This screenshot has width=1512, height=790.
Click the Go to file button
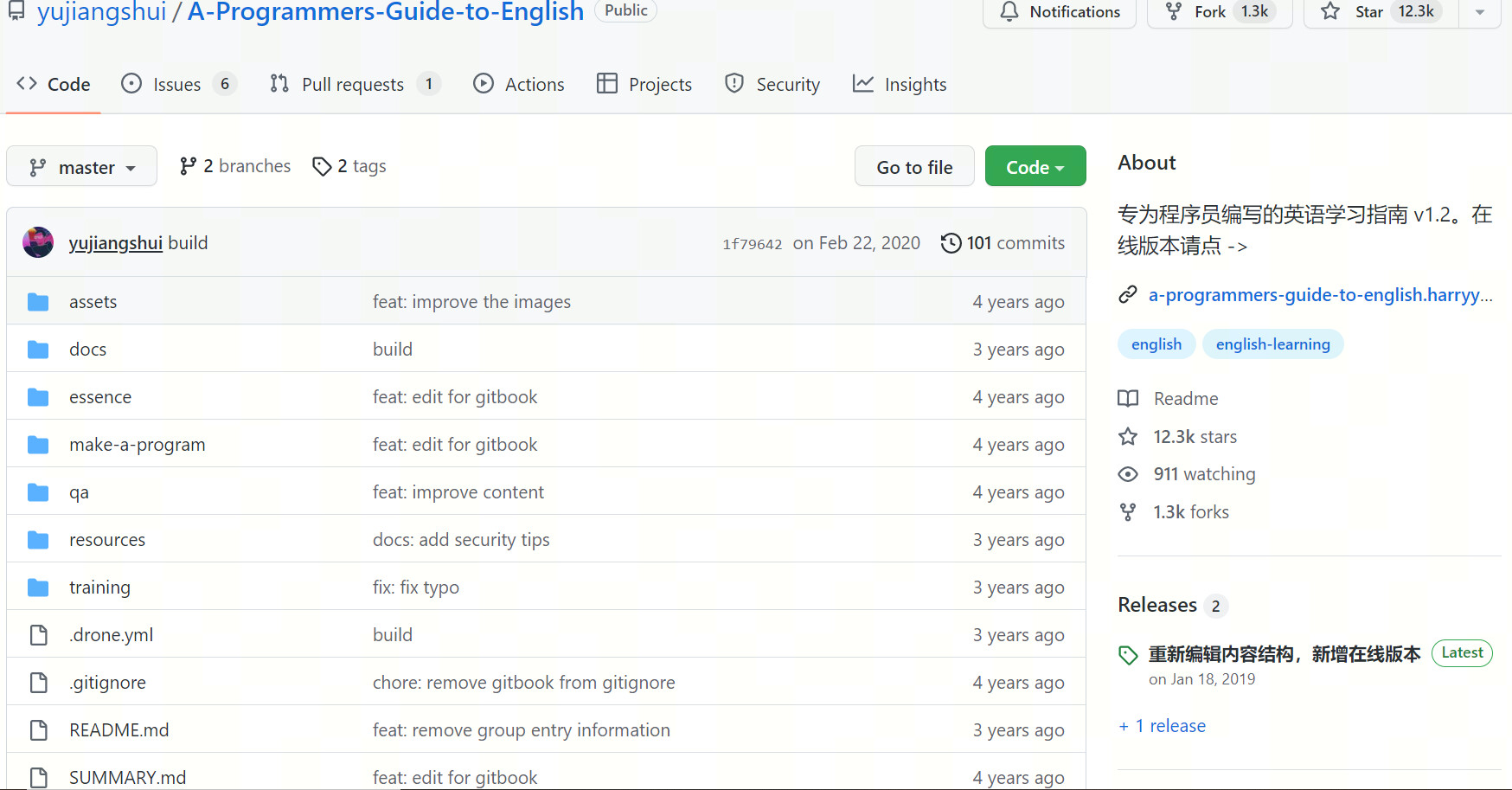(914, 166)
